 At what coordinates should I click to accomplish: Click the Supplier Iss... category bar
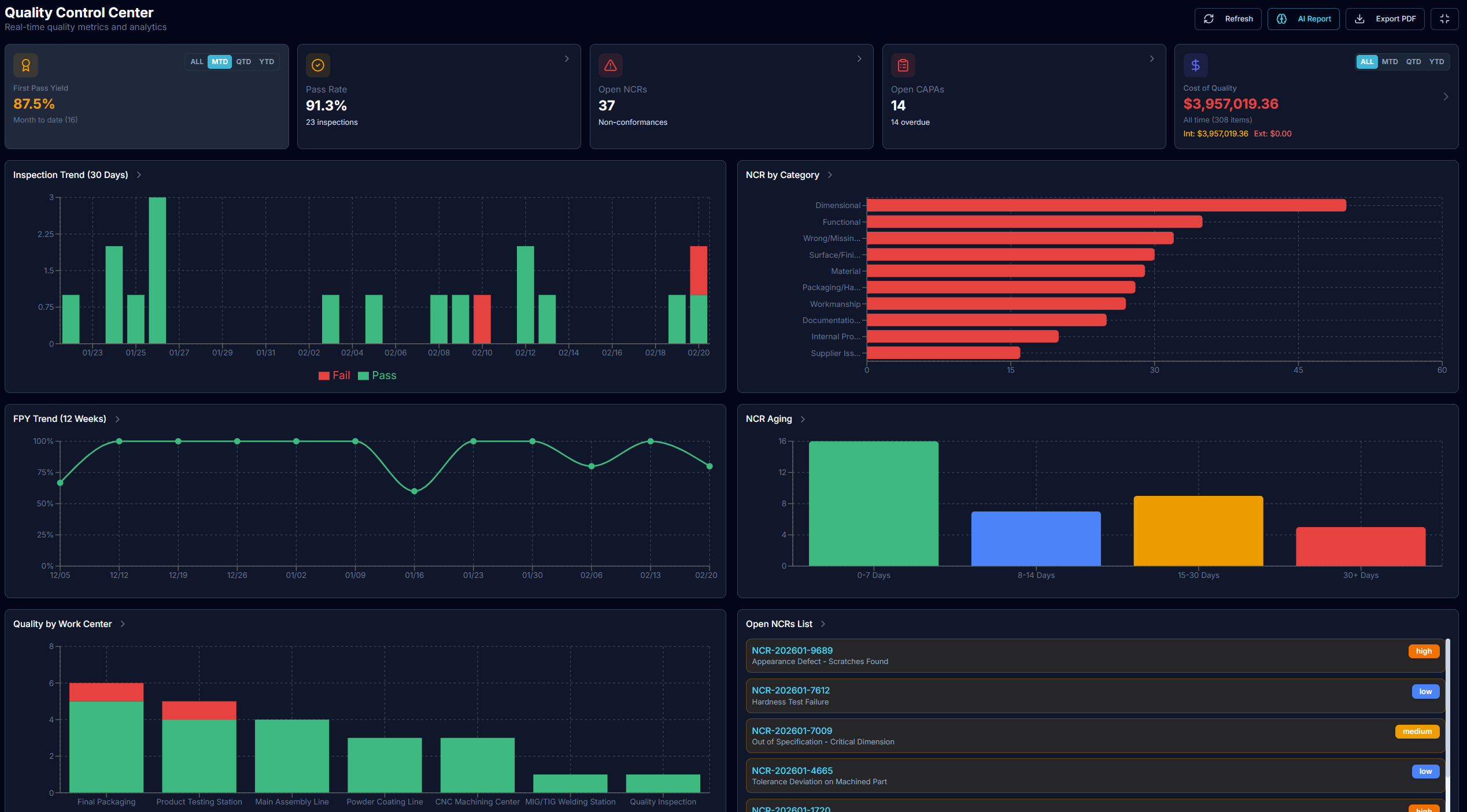(943, 353)
